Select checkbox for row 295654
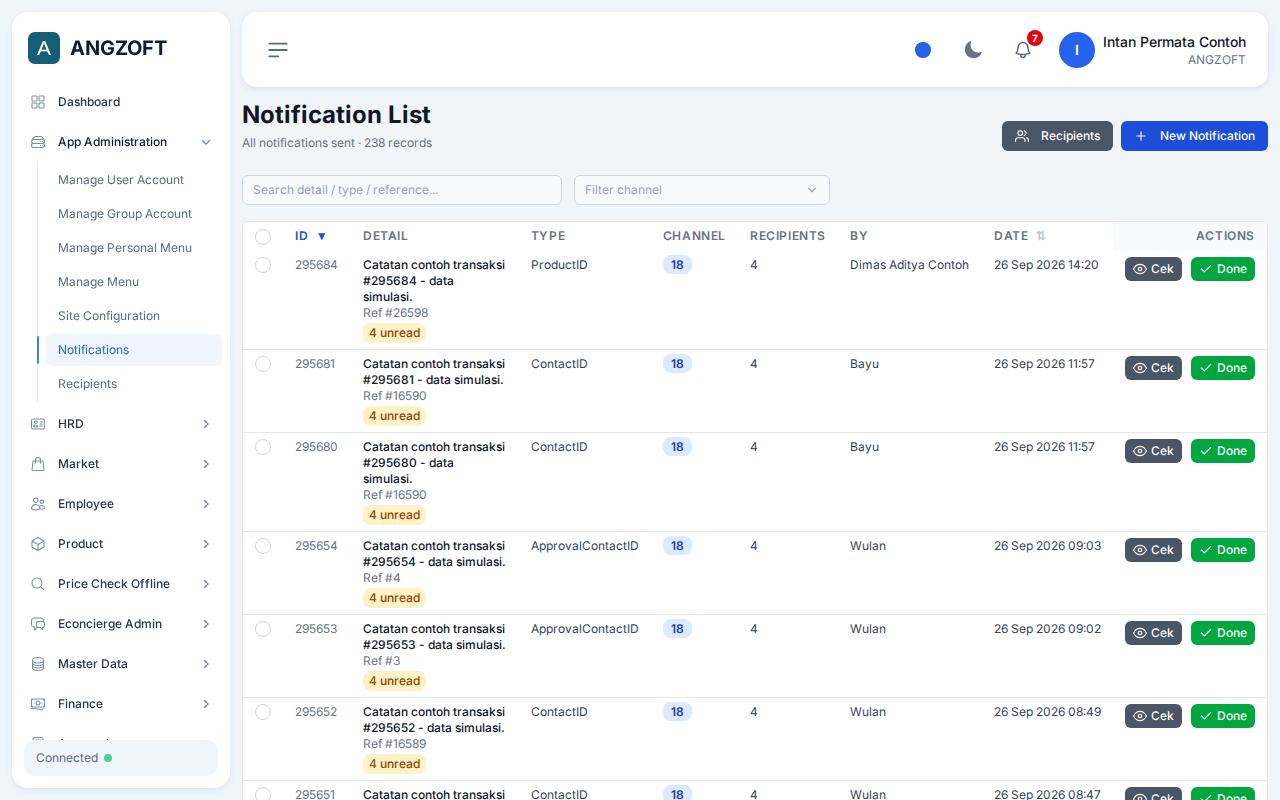Image resolution: width=1280 pixels, height=800 pixels. click(263, 546)
